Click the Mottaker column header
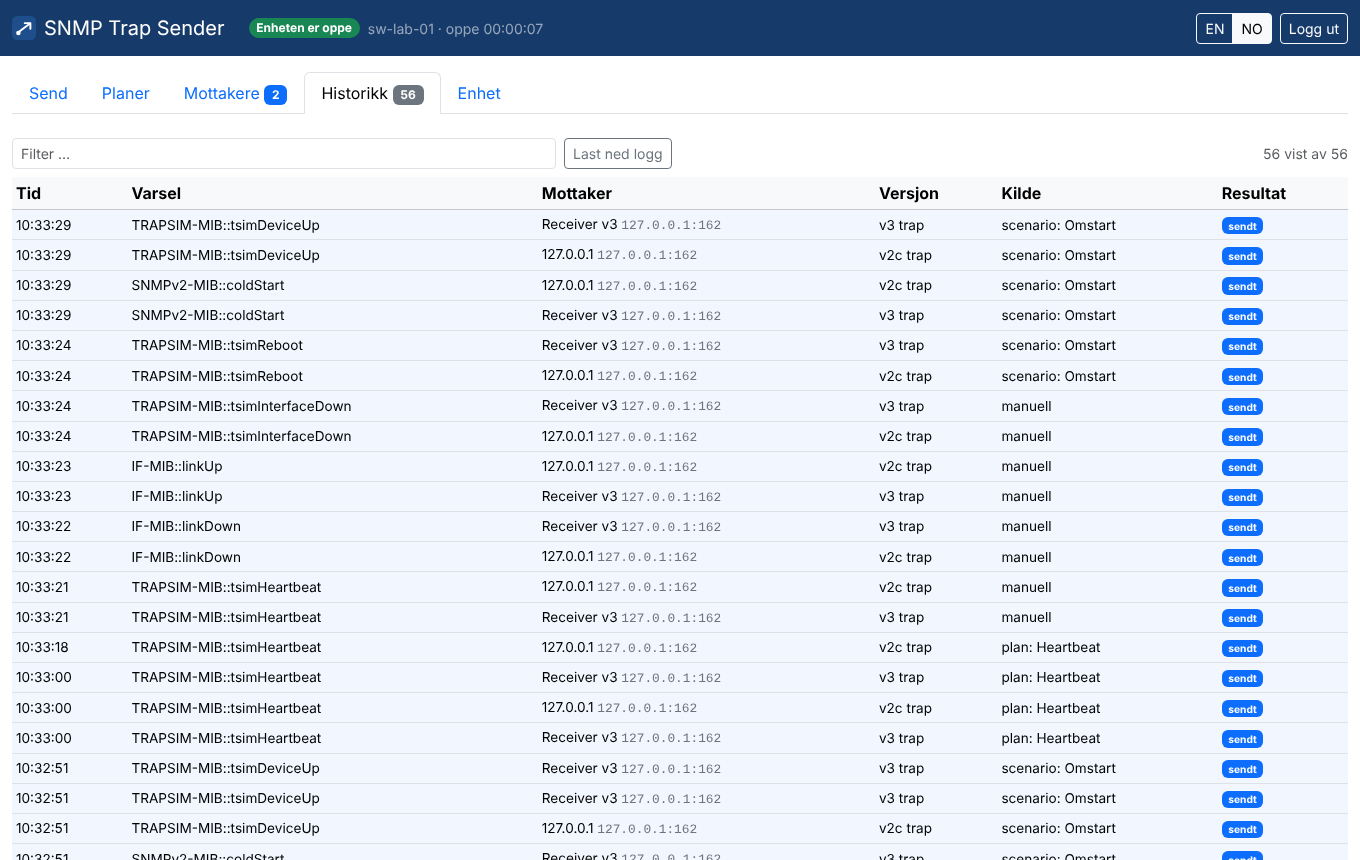This screenshot has width=1360, height=860. tap(577, 193)
